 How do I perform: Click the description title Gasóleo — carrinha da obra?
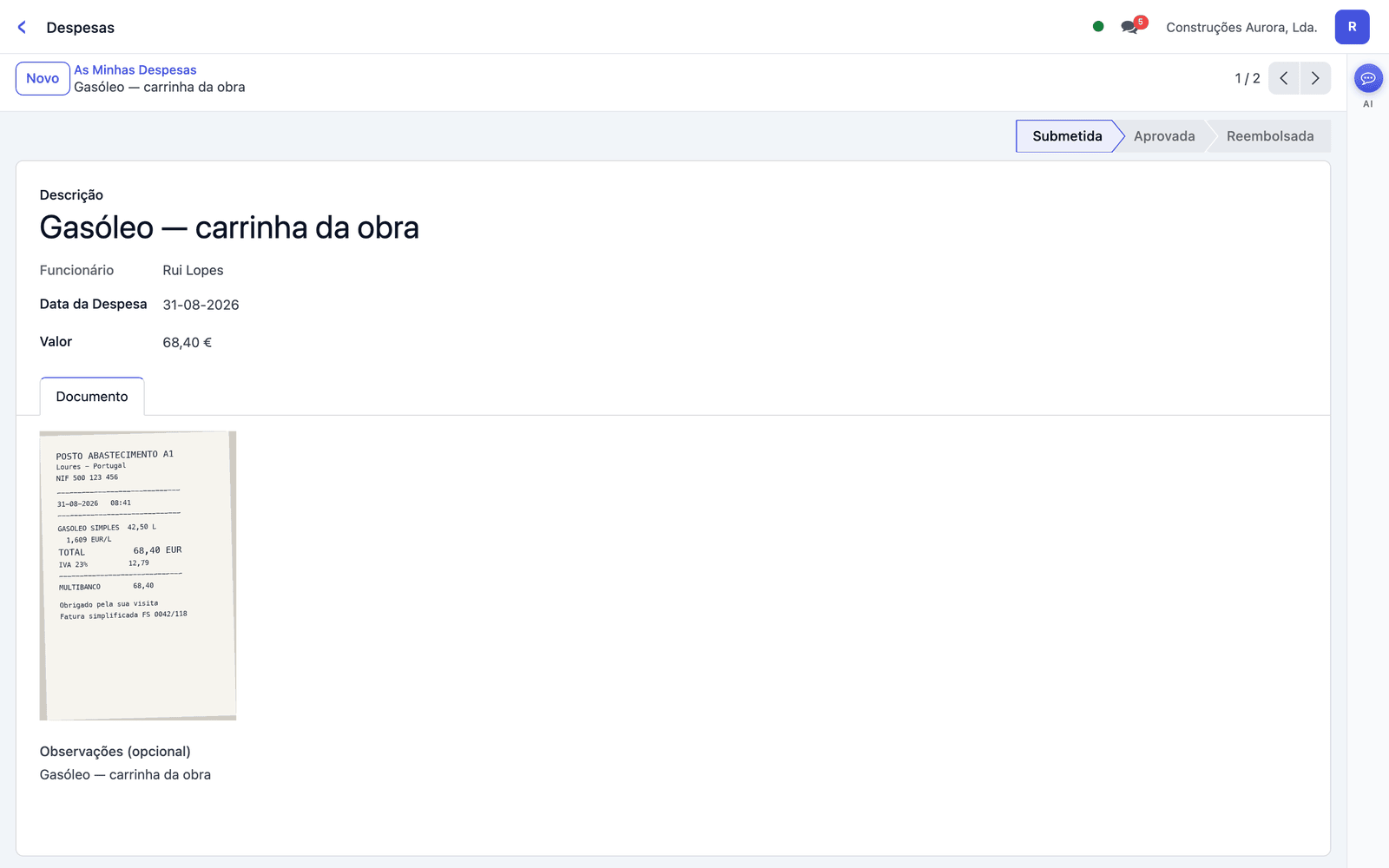(229, 227)
